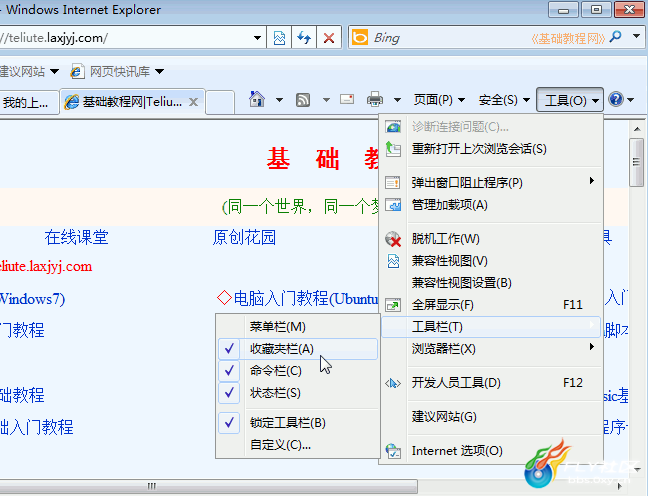Close the 基础教程网 tab
The image size is (648, 496).
(x=193, y=102)
